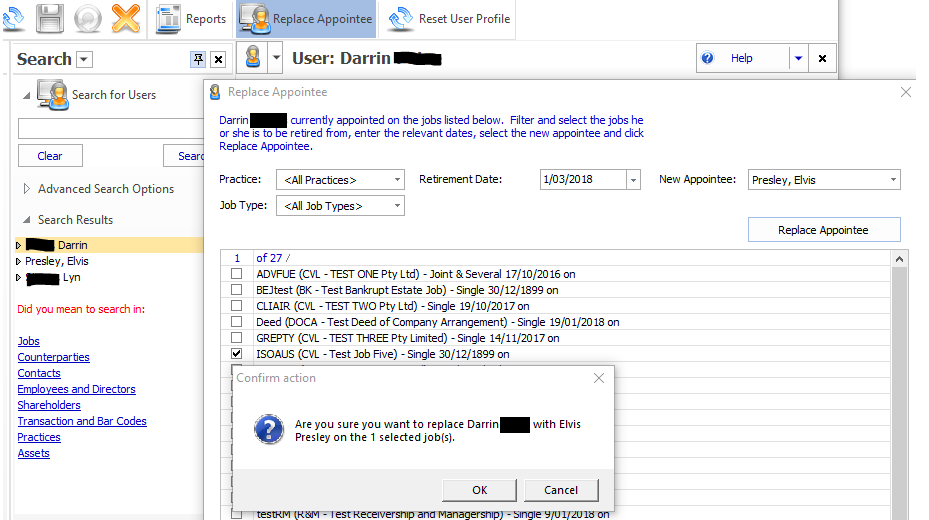The height and width of the screenshot is (520, 929).
Task: Expand Advanced Search Options
Action: (x=105, y=189)
